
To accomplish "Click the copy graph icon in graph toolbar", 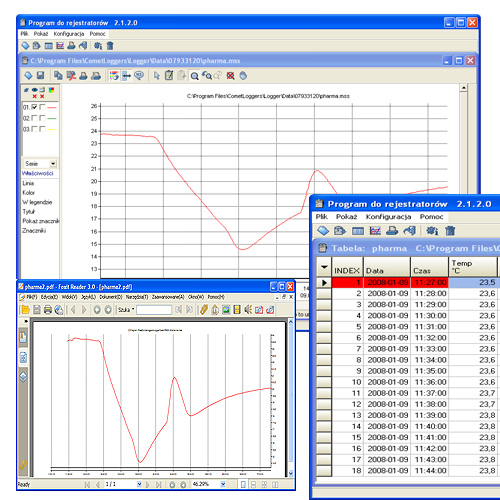I will (58, 76).
